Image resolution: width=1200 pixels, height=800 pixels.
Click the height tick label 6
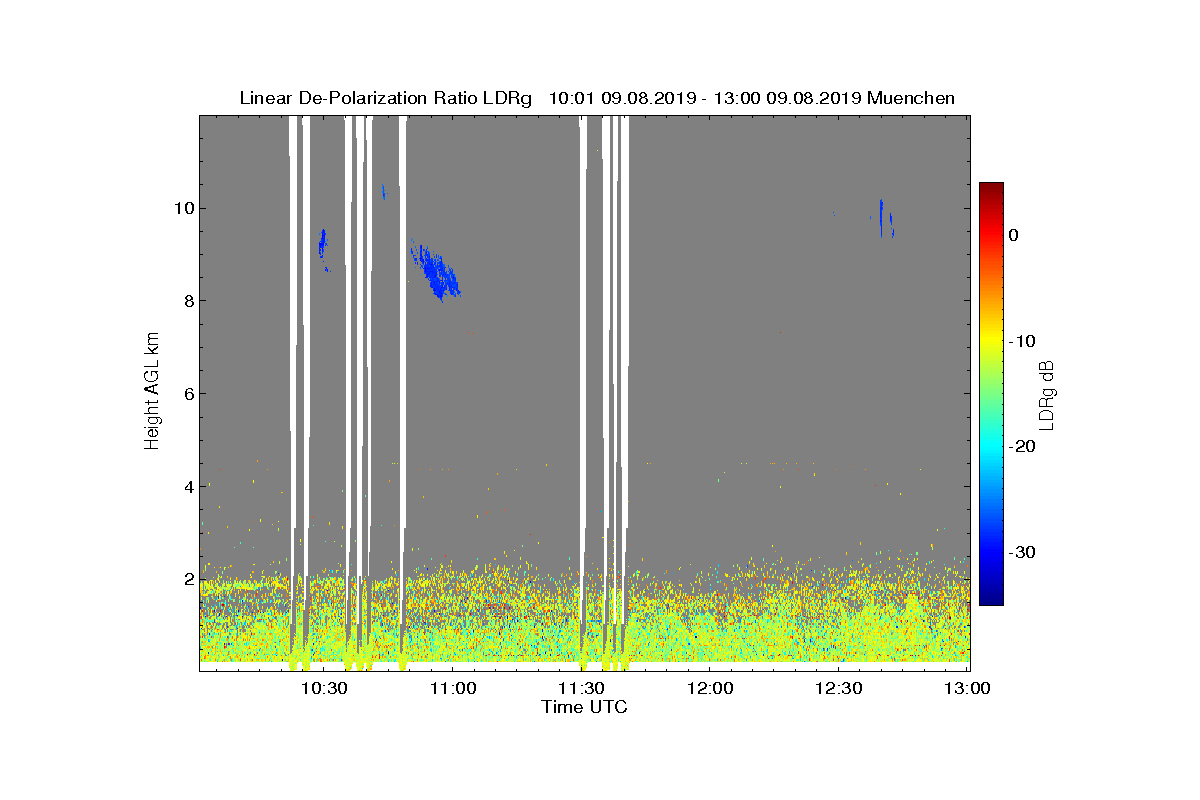[186, 393]
